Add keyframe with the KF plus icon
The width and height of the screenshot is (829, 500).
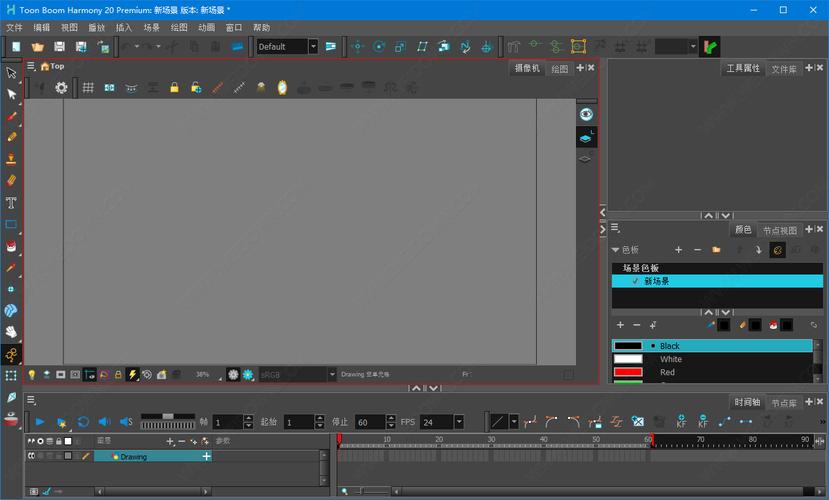(681, 422)
